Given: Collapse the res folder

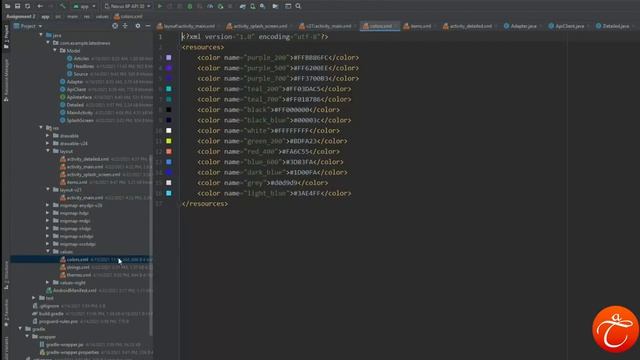Looking at the screenshot, I should coord(41,128).
